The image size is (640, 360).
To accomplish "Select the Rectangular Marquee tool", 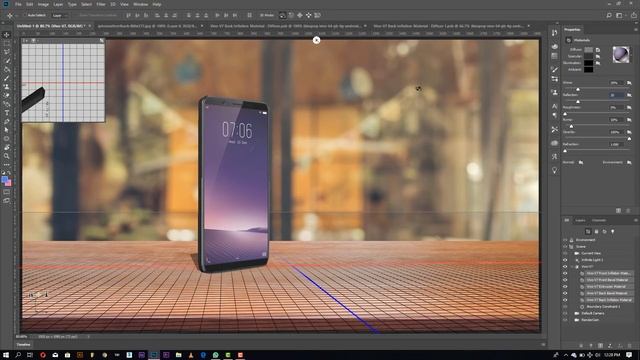I will click(x=7, y=43).
